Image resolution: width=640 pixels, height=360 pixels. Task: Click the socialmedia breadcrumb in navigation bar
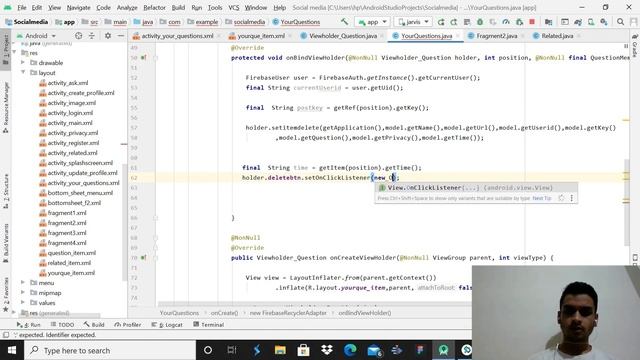pyautogui.click(x=249, y=22)
